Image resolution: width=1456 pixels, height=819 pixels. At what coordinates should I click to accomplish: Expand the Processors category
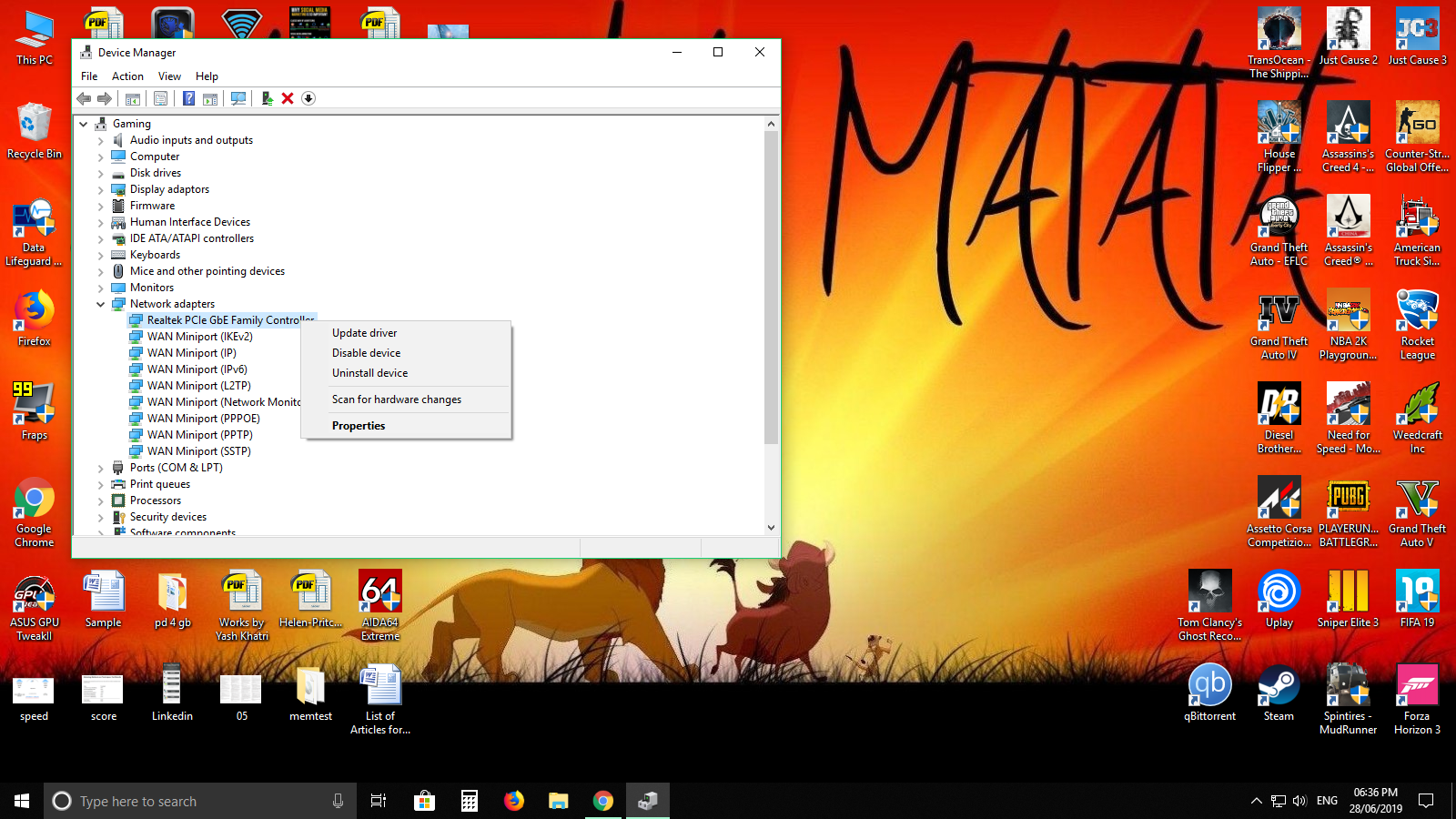pos(100,500)
